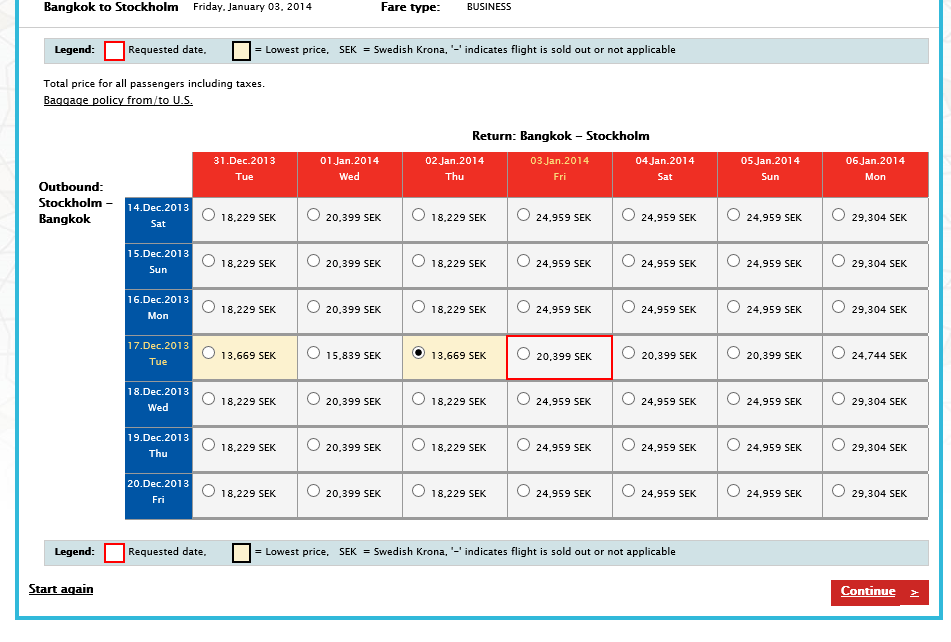Click the selected 13,669 SEK fare for 02.Jan return
The width and height of the screenshot is (951, 642).
click(418, 352)
